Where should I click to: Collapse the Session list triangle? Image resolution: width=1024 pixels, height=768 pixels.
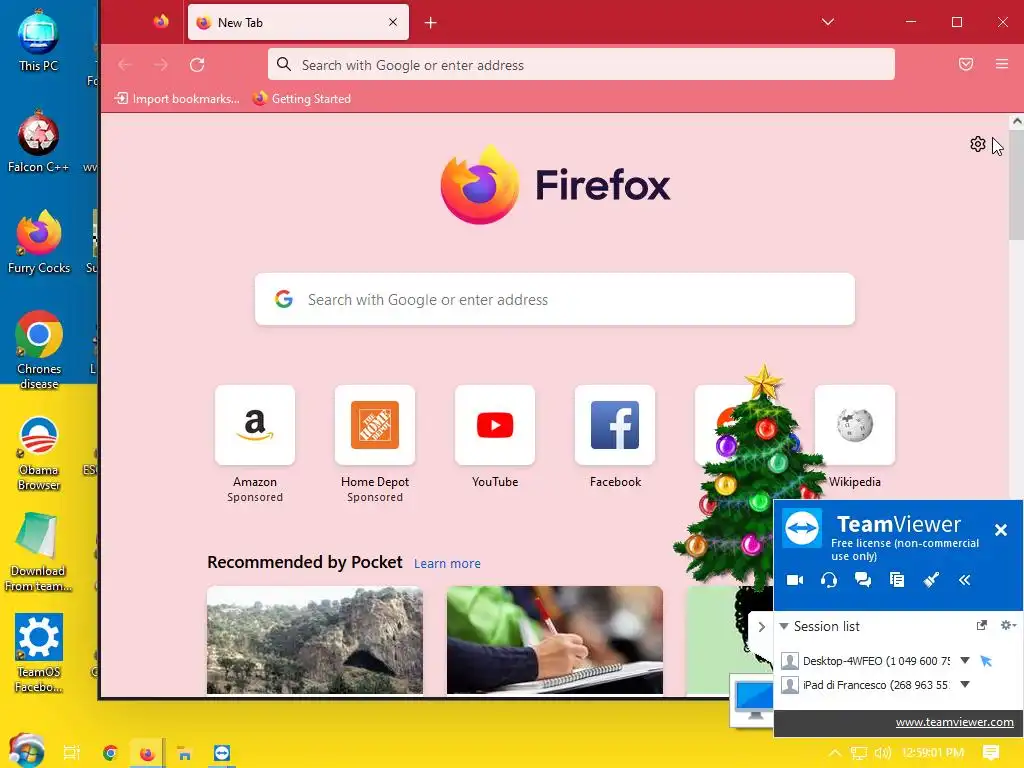point(784,626)
